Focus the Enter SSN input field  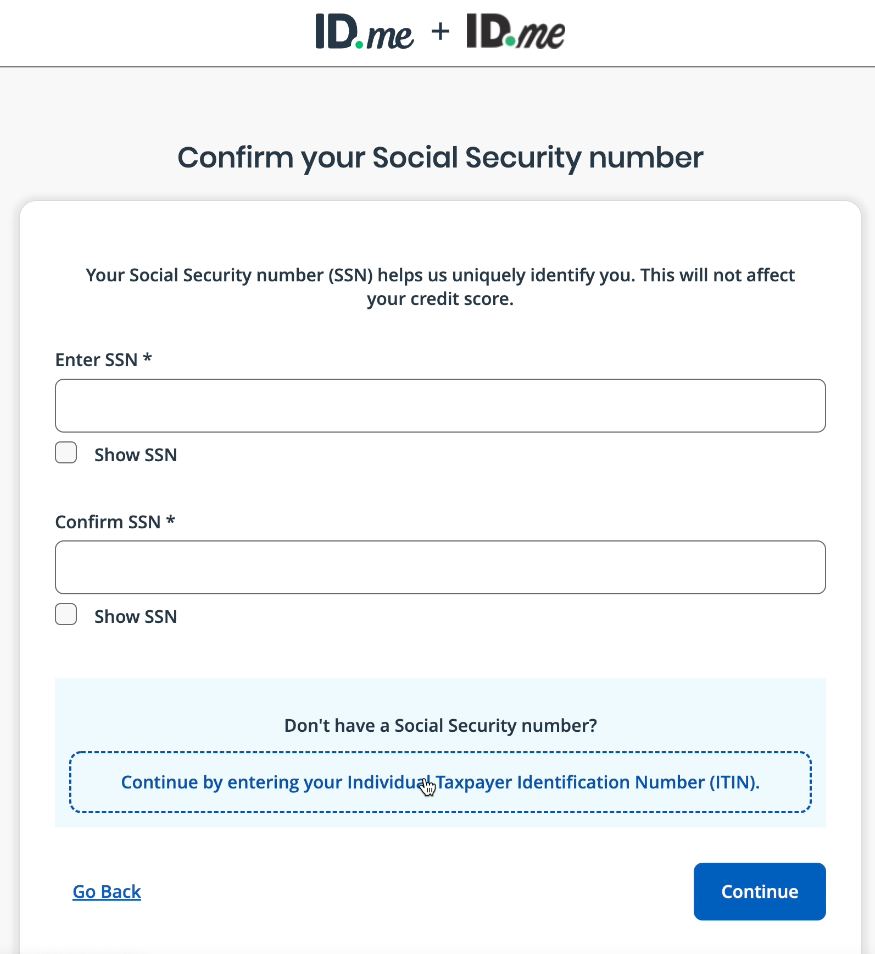click(x=440, y=406)
